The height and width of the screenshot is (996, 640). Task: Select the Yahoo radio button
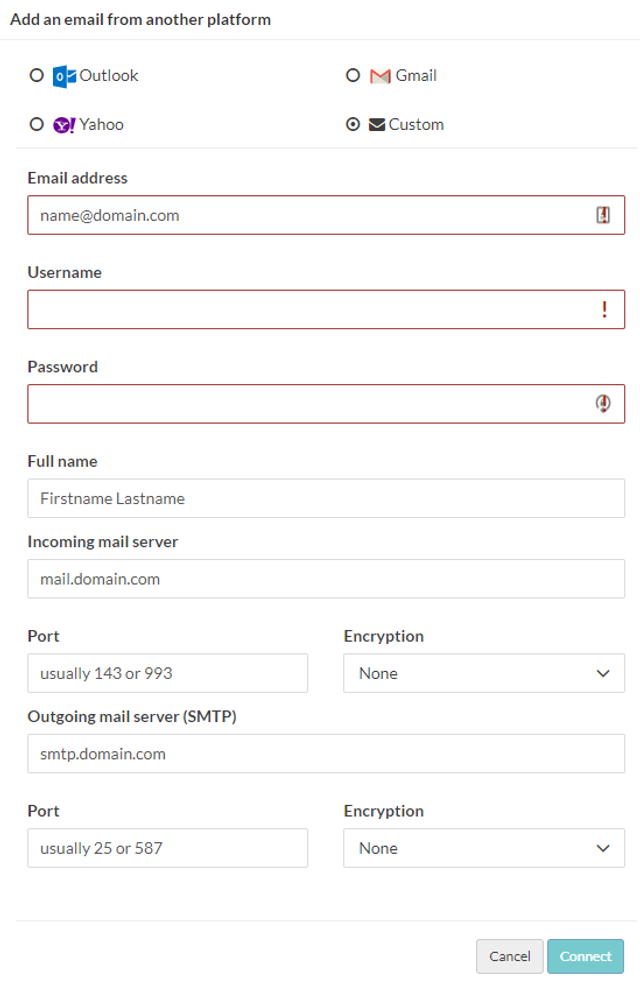(37, 124)
